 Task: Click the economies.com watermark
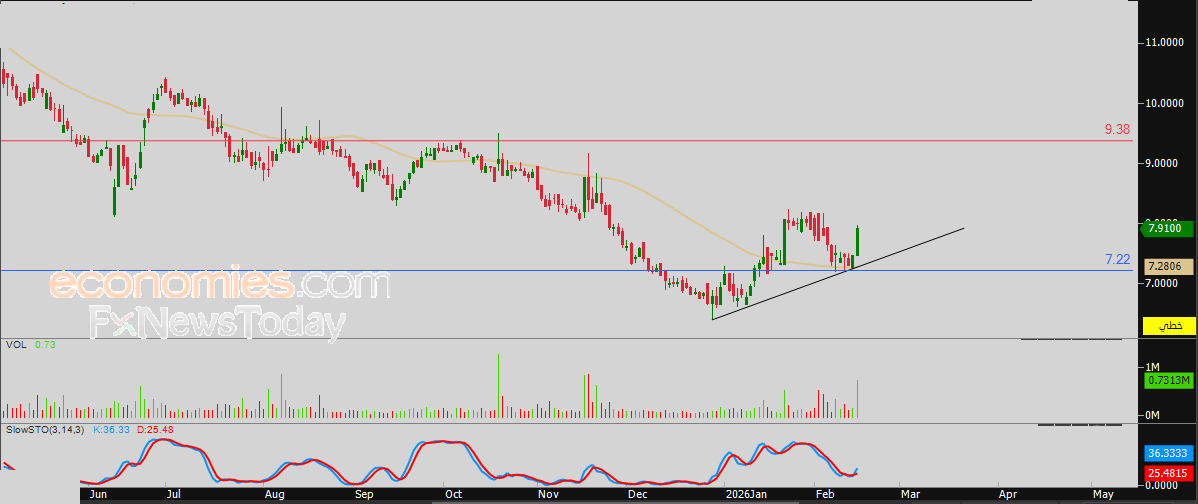tap(219, 285)
